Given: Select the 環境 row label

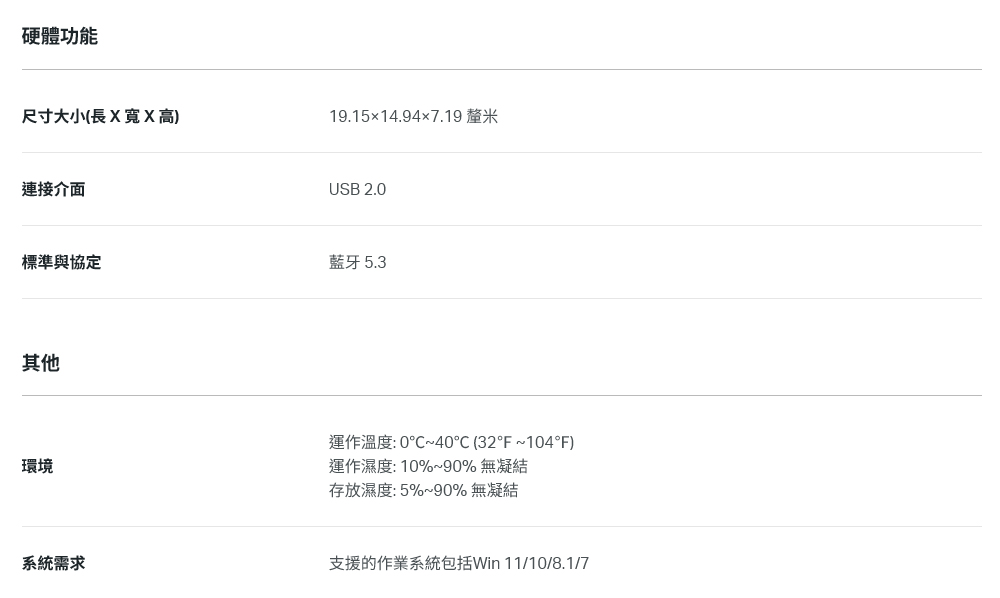Looking at the screenshot, I should [x=38, y=466].
